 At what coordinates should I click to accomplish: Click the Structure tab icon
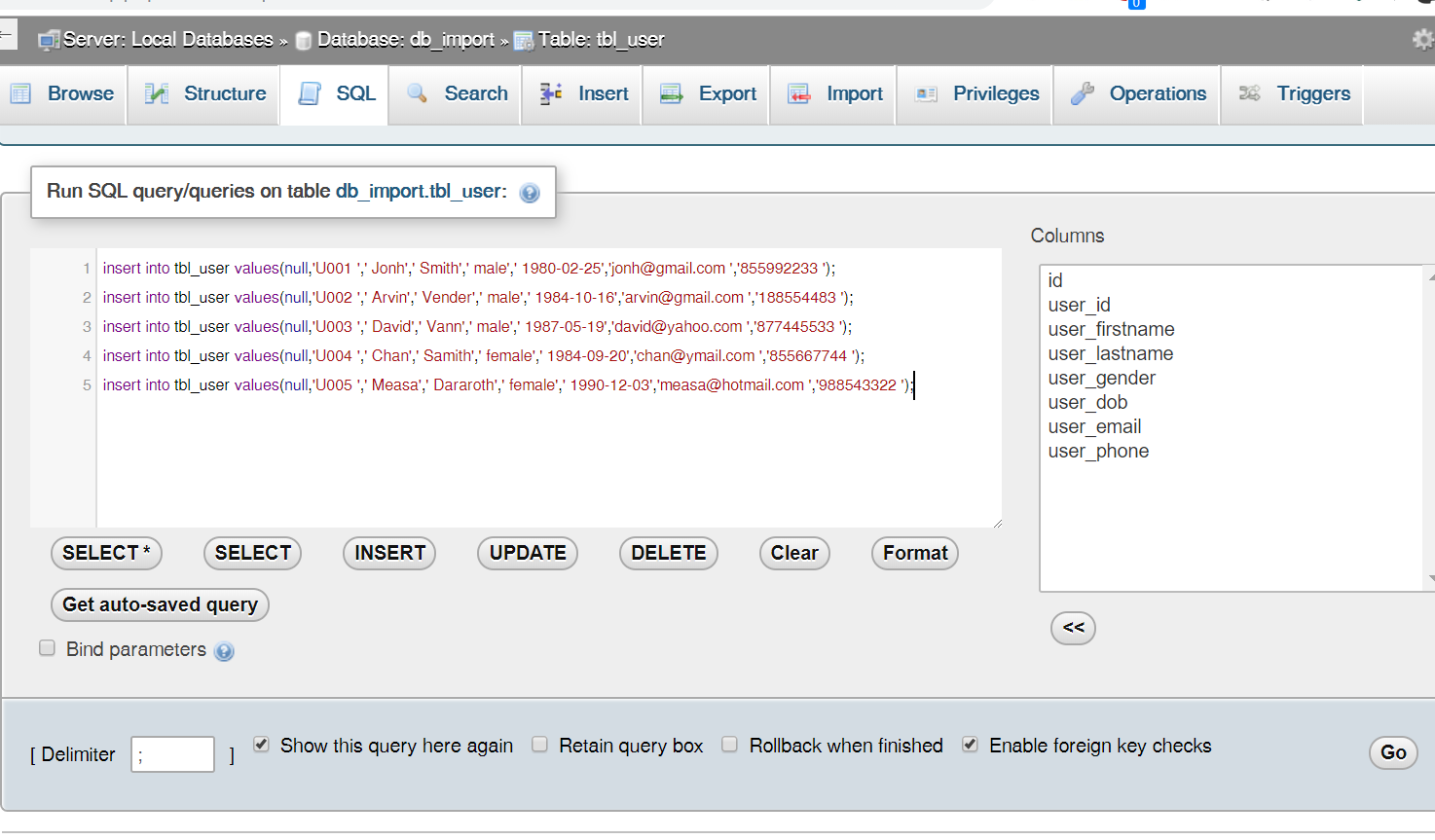click(157, 93)
